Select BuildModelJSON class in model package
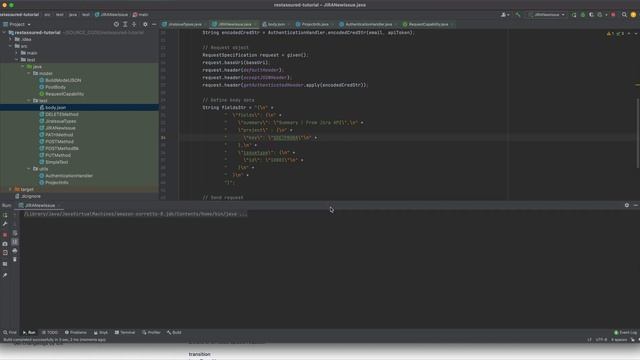Image resolution: width=640 pixels, height=360 pixels. coord(63,80)
